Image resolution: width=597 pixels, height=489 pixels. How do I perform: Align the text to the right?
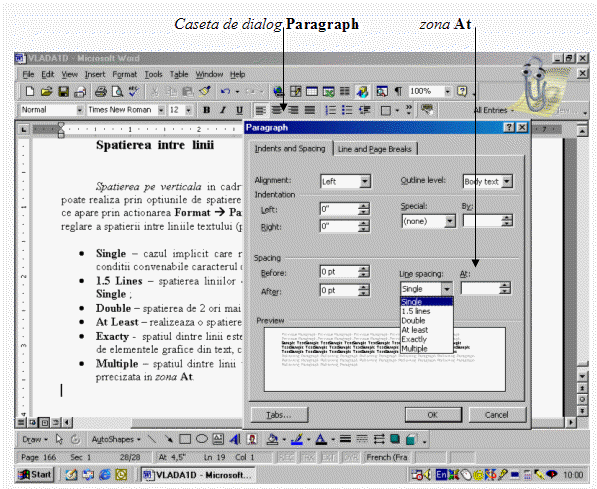[294, 110]
